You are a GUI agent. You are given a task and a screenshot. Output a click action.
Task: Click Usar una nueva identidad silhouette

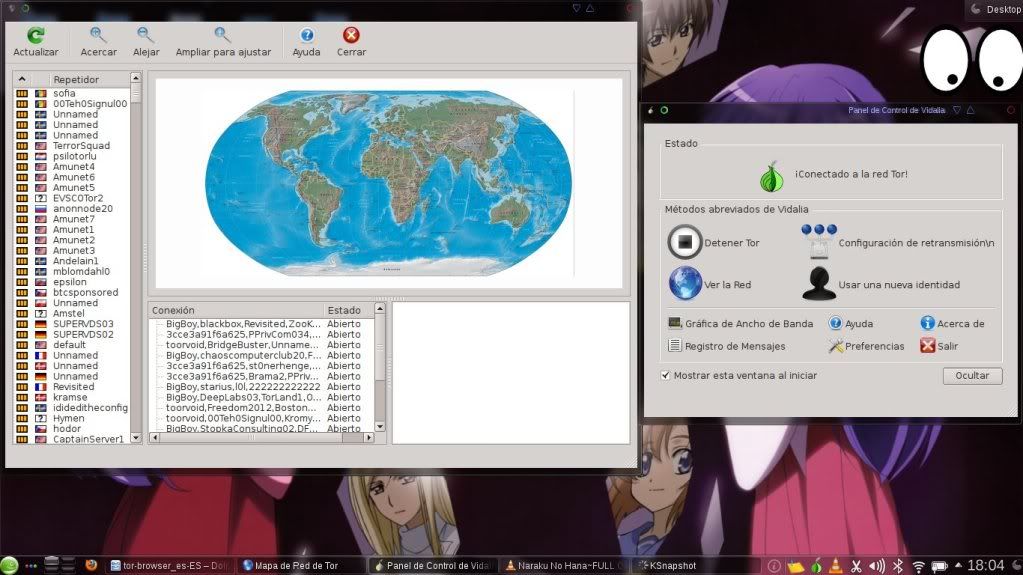819,283
